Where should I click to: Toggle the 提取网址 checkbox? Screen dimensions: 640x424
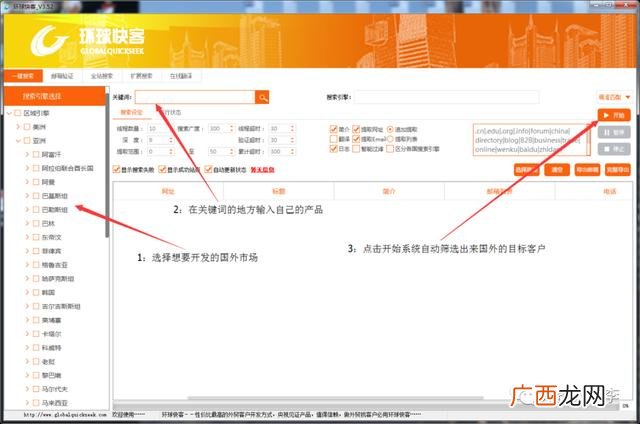356,129
